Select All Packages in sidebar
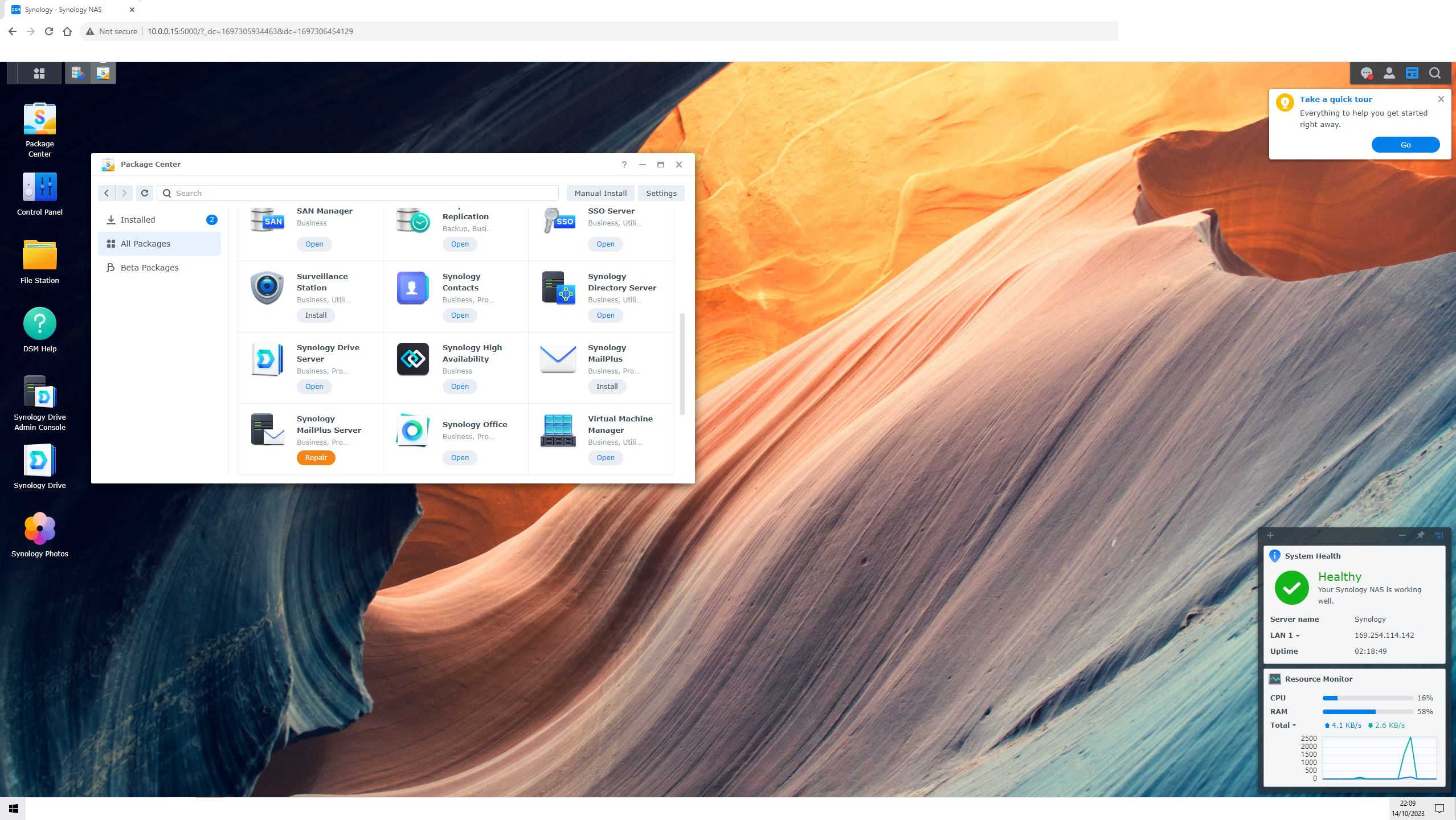This screenshot has height=820, width=1456. point(159,244)
